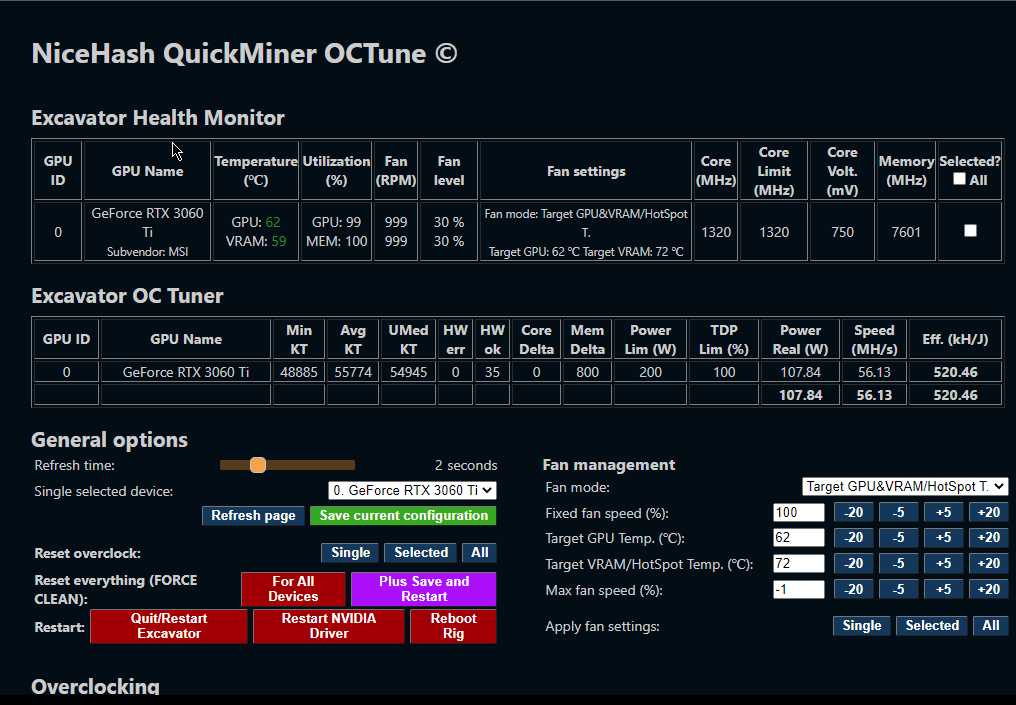Decrease Fixed fan speed by 20
1016x705 pixels.
coord(853,513)
